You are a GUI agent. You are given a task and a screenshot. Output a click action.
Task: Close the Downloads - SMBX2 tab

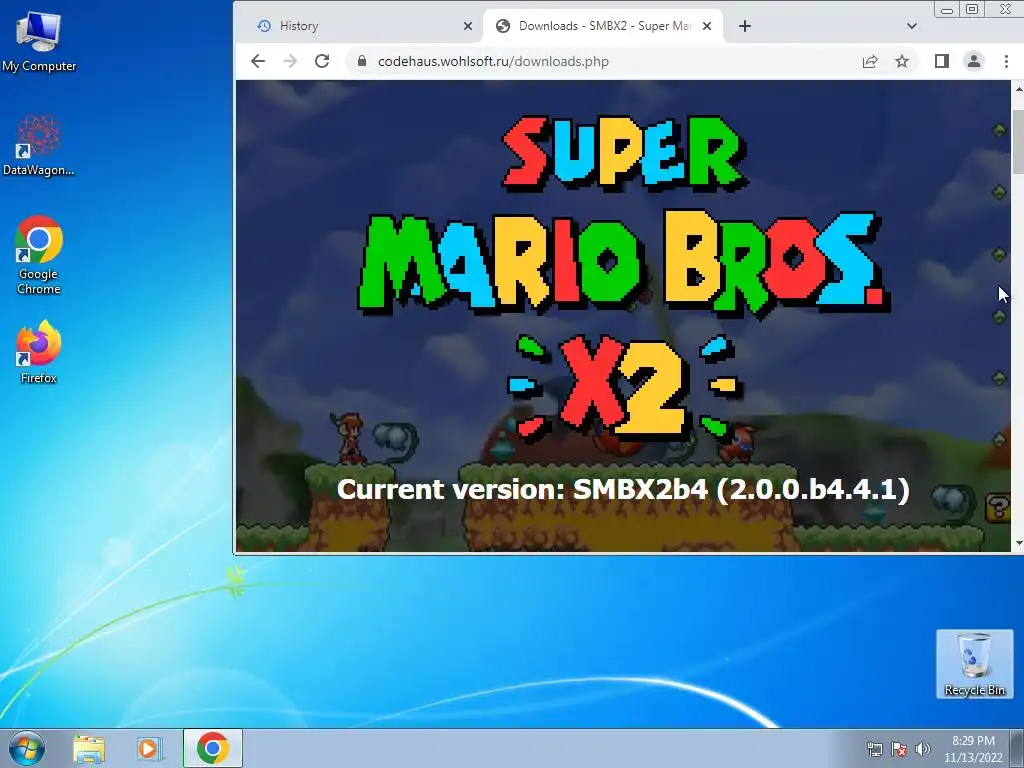coord(707,26)
